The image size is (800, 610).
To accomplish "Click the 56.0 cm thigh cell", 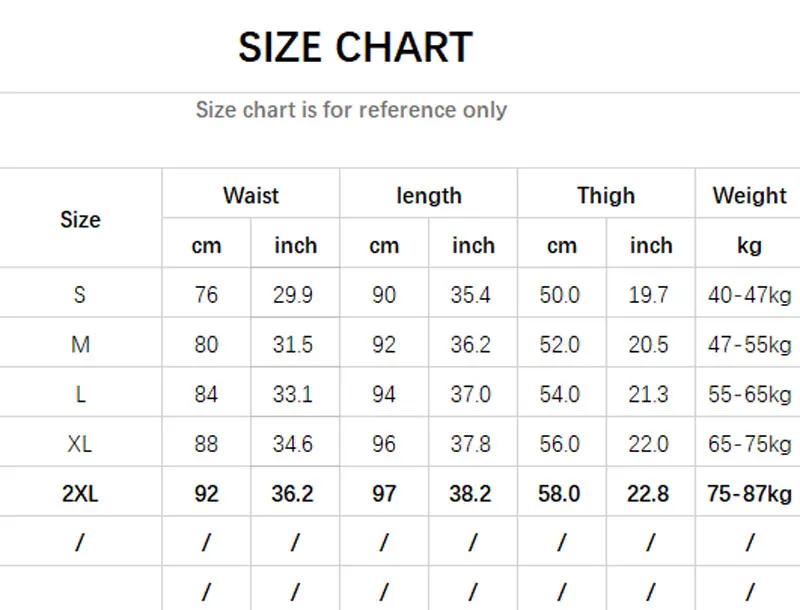I will point(560,444).
